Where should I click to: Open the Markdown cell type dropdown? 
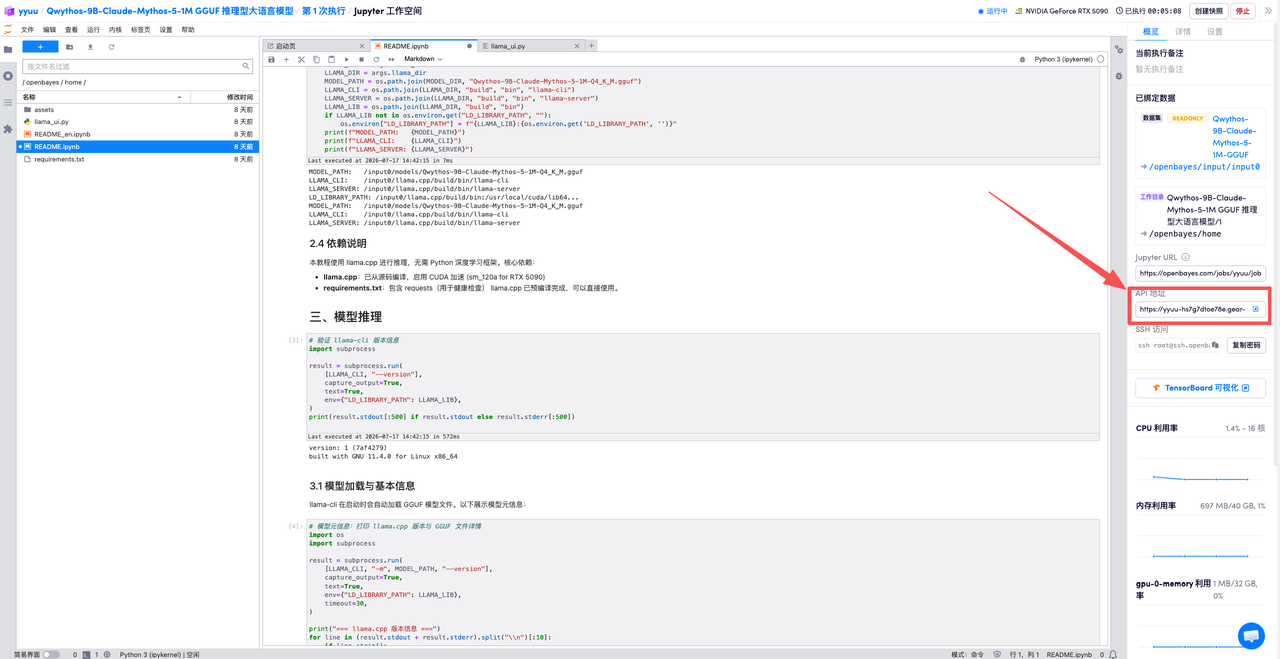tap(422, 59)
